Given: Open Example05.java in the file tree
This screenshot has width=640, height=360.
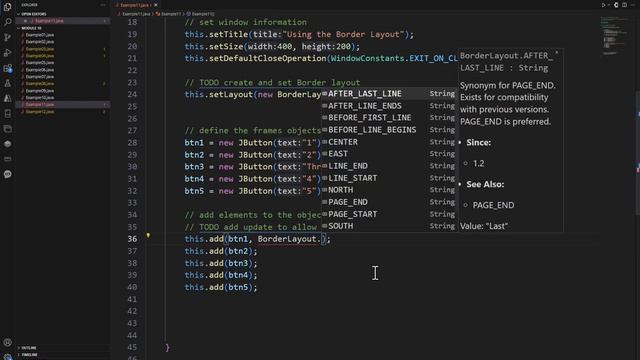Looking at the screenshot, I should pos(40,63).
